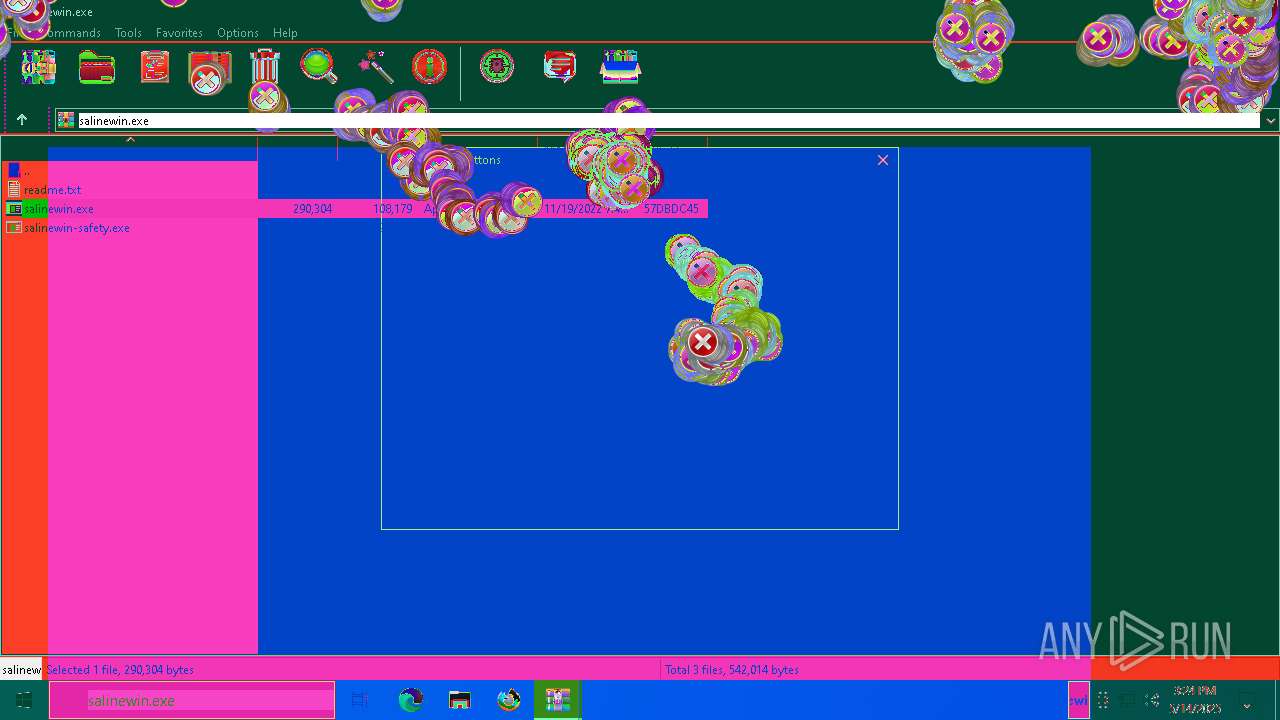Launch the Wizard wand toolbar icon
Image resolution: width=1280 pixels, height=720 pixels.
tap(376, 67)
